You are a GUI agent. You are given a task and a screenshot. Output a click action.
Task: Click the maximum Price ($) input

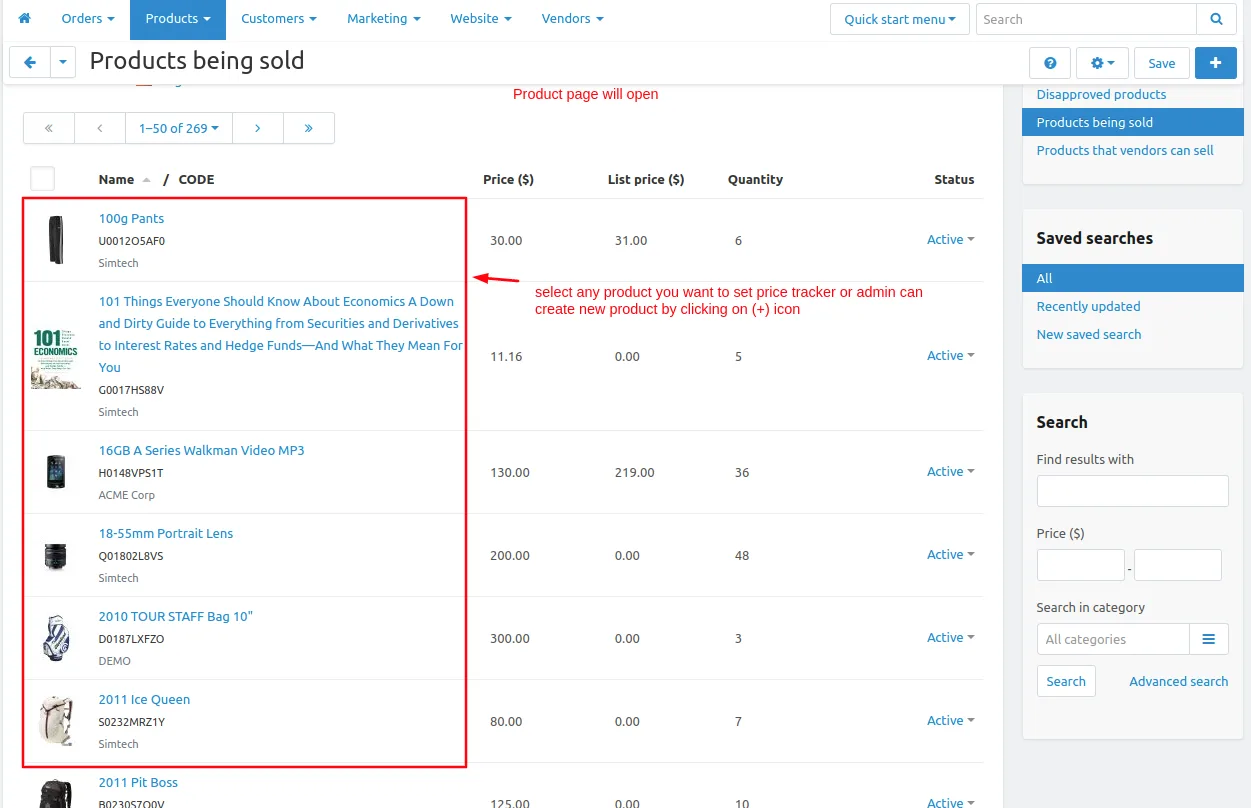pos(1178,565)
